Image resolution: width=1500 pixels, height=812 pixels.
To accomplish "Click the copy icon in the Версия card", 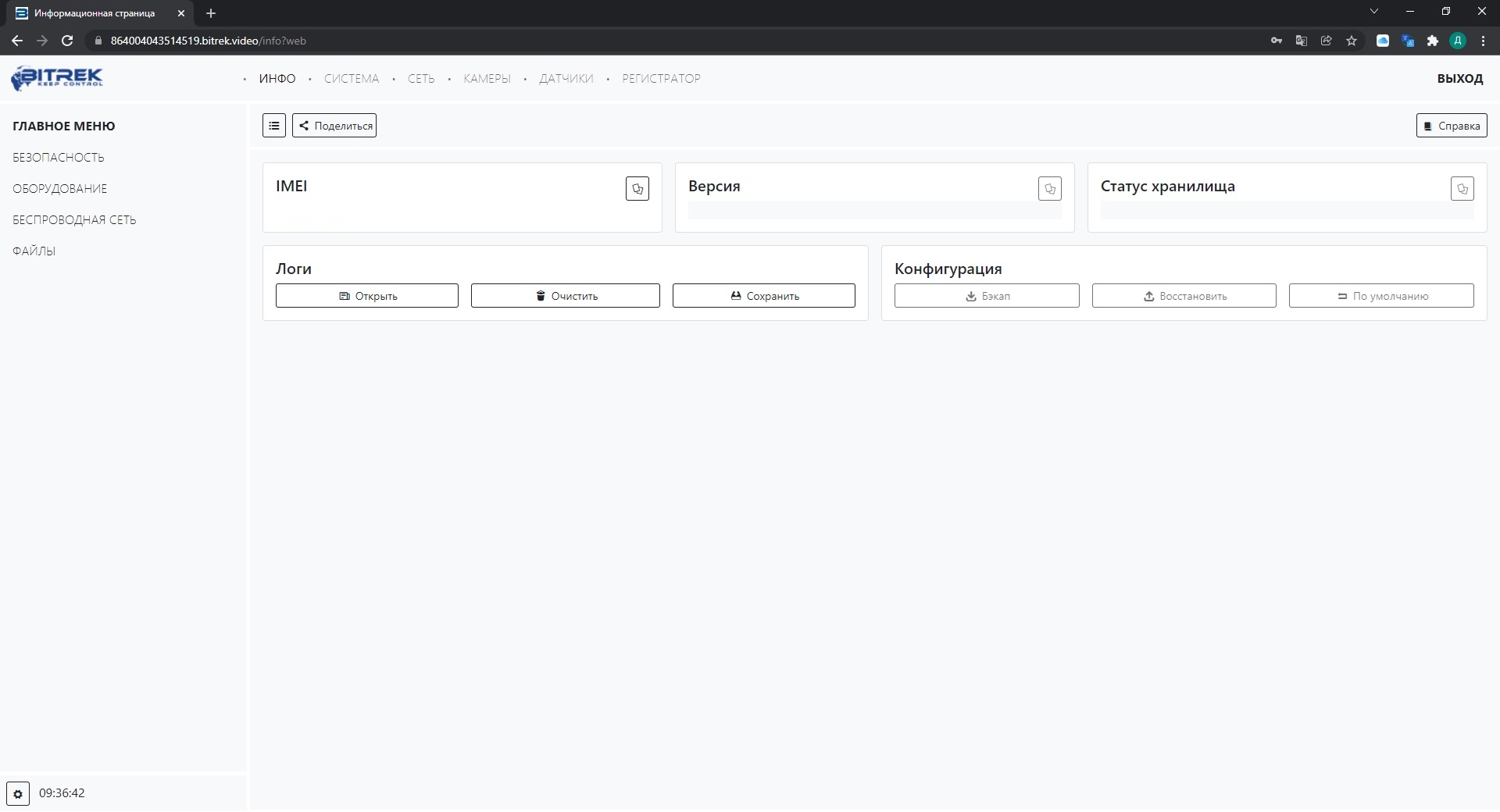I will tap(1049, 189).
